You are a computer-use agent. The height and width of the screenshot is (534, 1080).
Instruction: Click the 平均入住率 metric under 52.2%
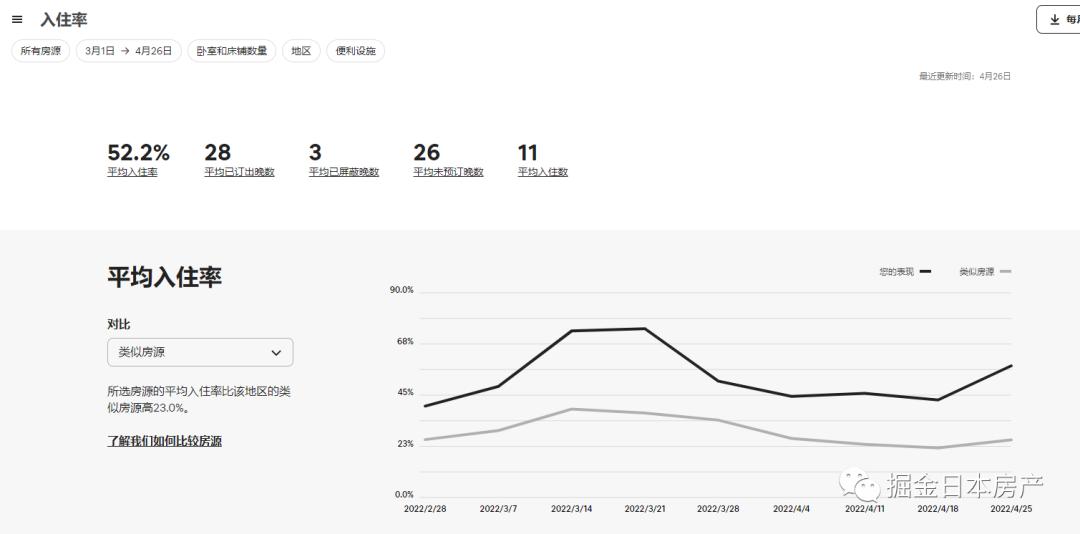pos(132,172)
